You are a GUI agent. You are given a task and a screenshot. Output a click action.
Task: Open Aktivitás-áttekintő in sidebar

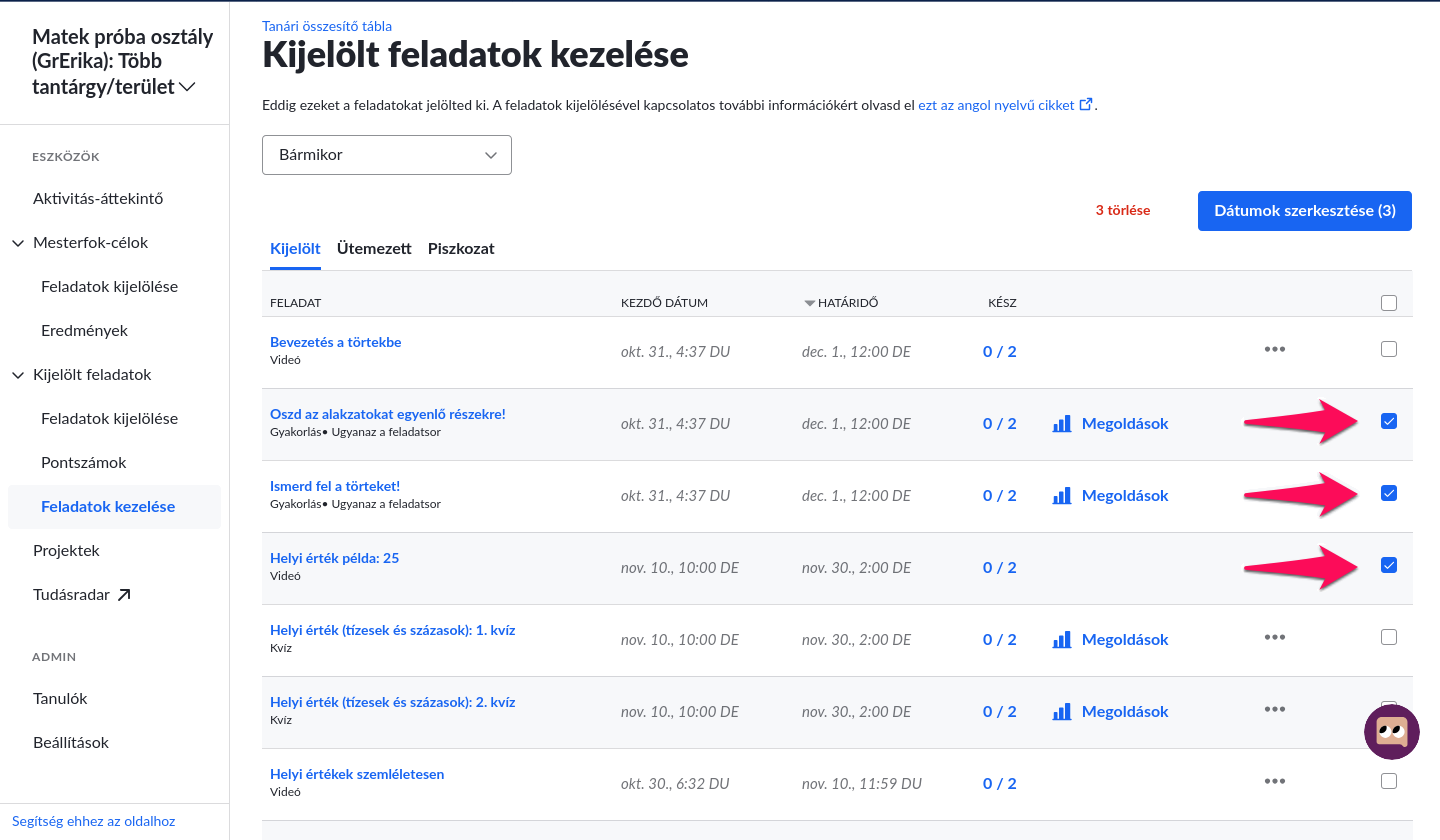[98, 199]
